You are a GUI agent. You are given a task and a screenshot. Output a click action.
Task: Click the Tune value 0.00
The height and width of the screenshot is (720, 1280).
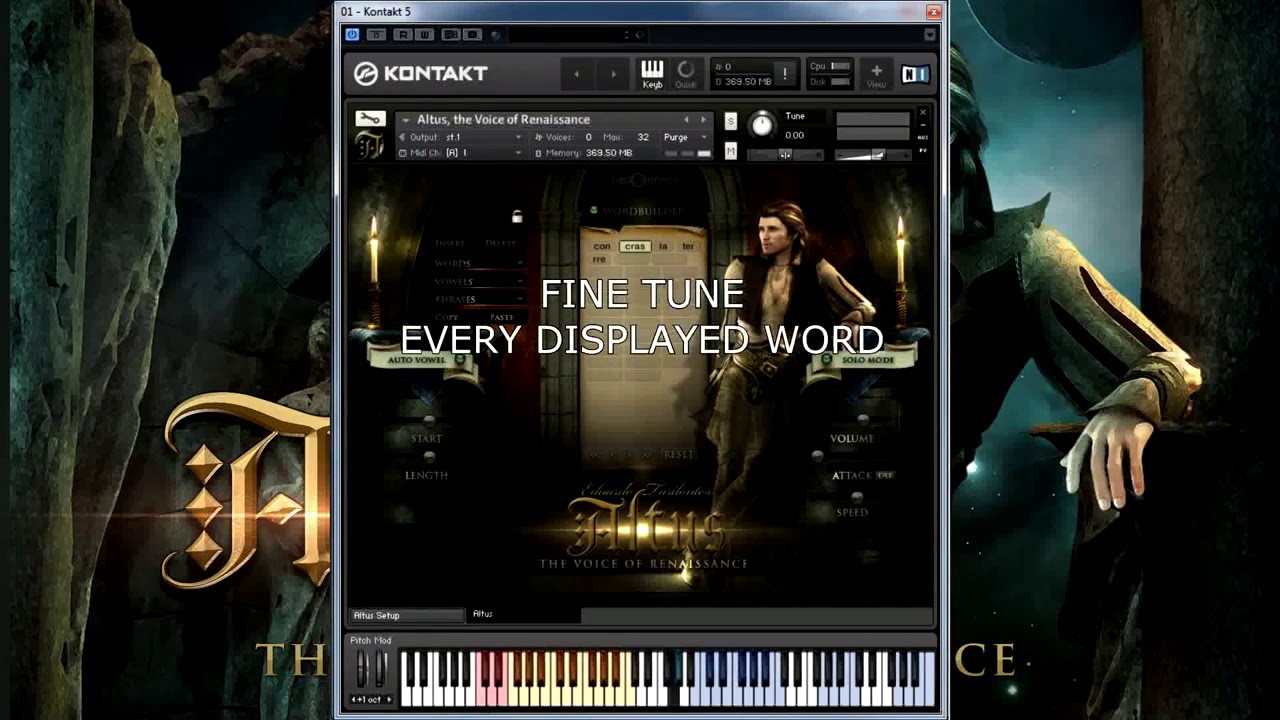tap(795, 135)
